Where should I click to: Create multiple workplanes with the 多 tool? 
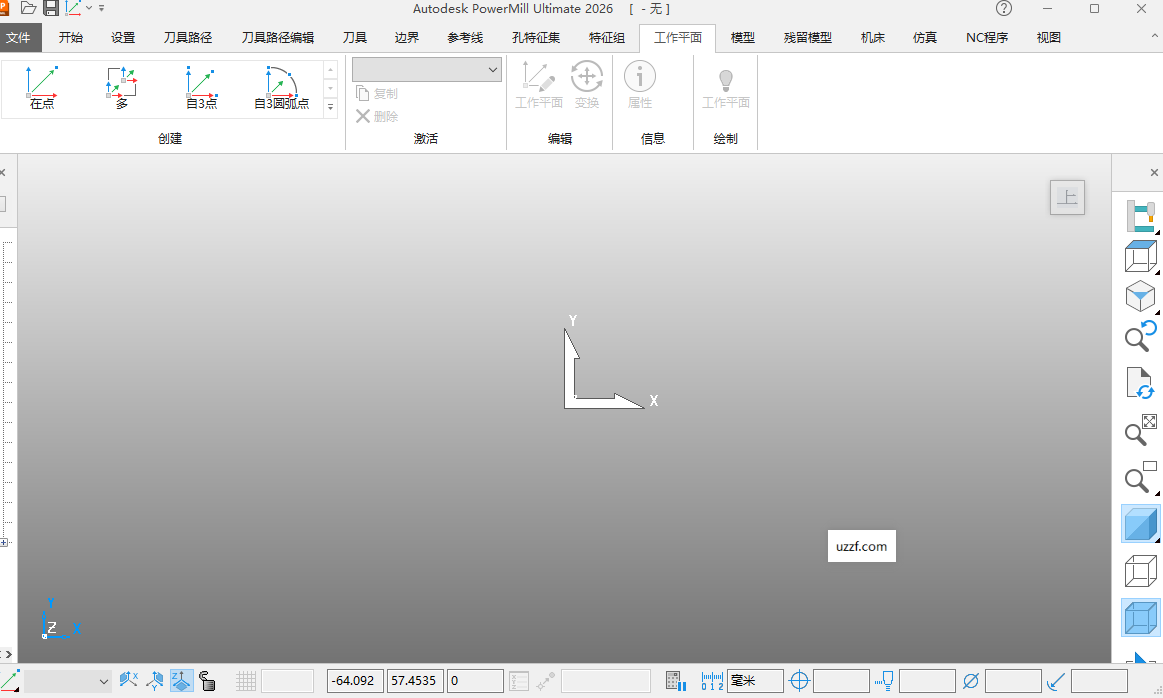point(120,88)
